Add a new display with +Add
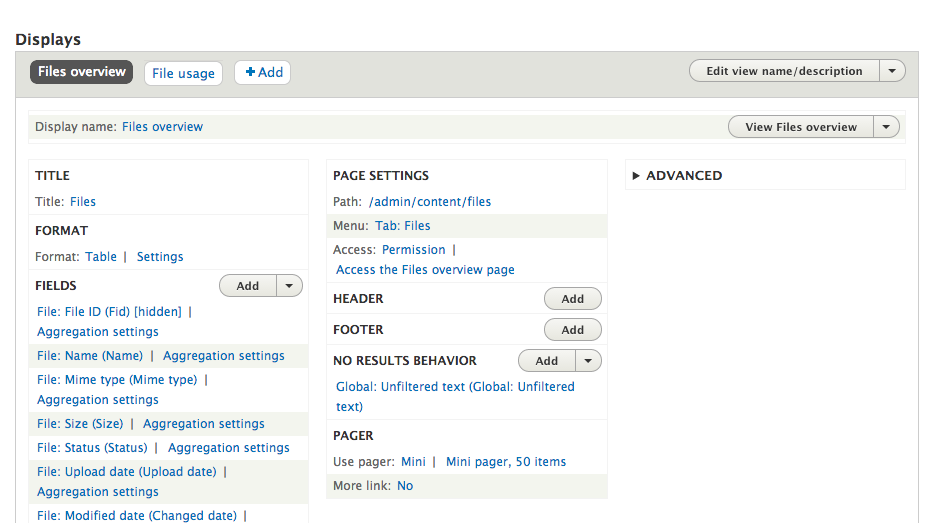 pos(264,72)
